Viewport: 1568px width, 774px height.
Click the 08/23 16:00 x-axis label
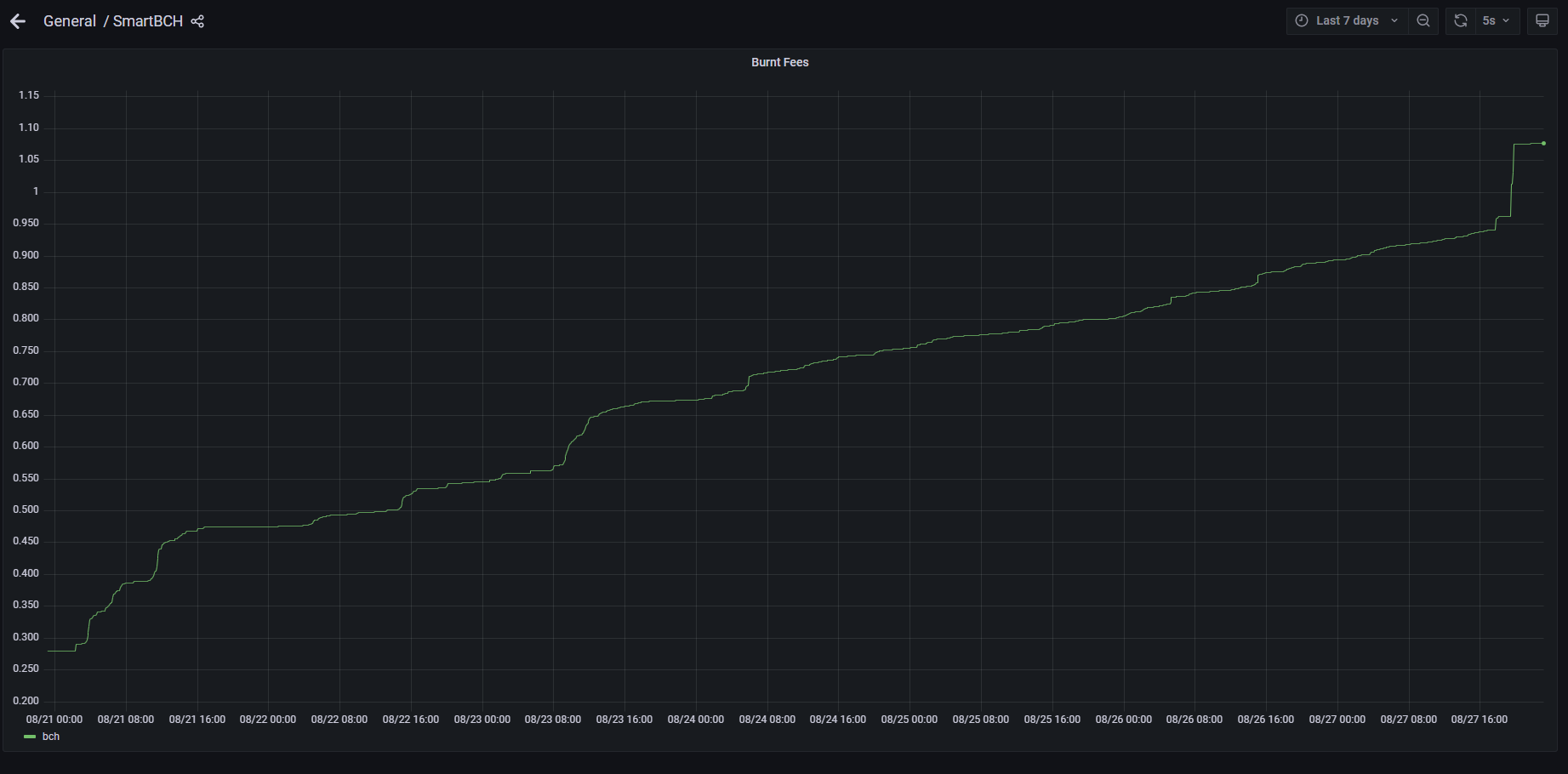tap(624, 720)
